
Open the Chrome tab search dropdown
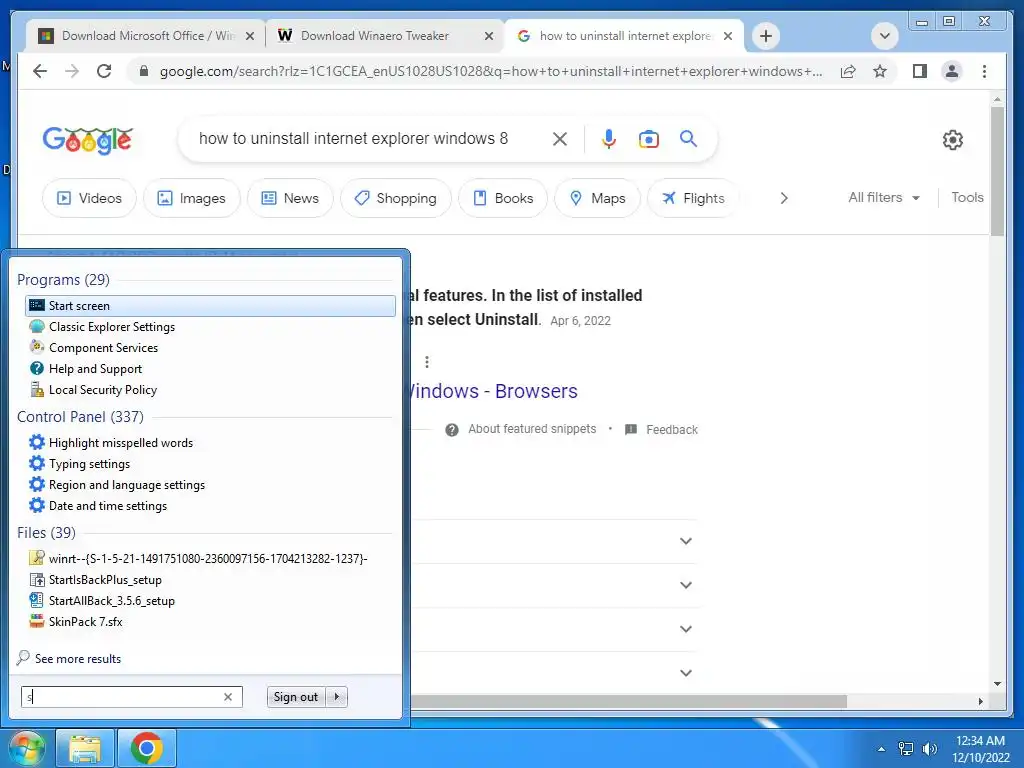pyautogui.click(x=885, y=36)
